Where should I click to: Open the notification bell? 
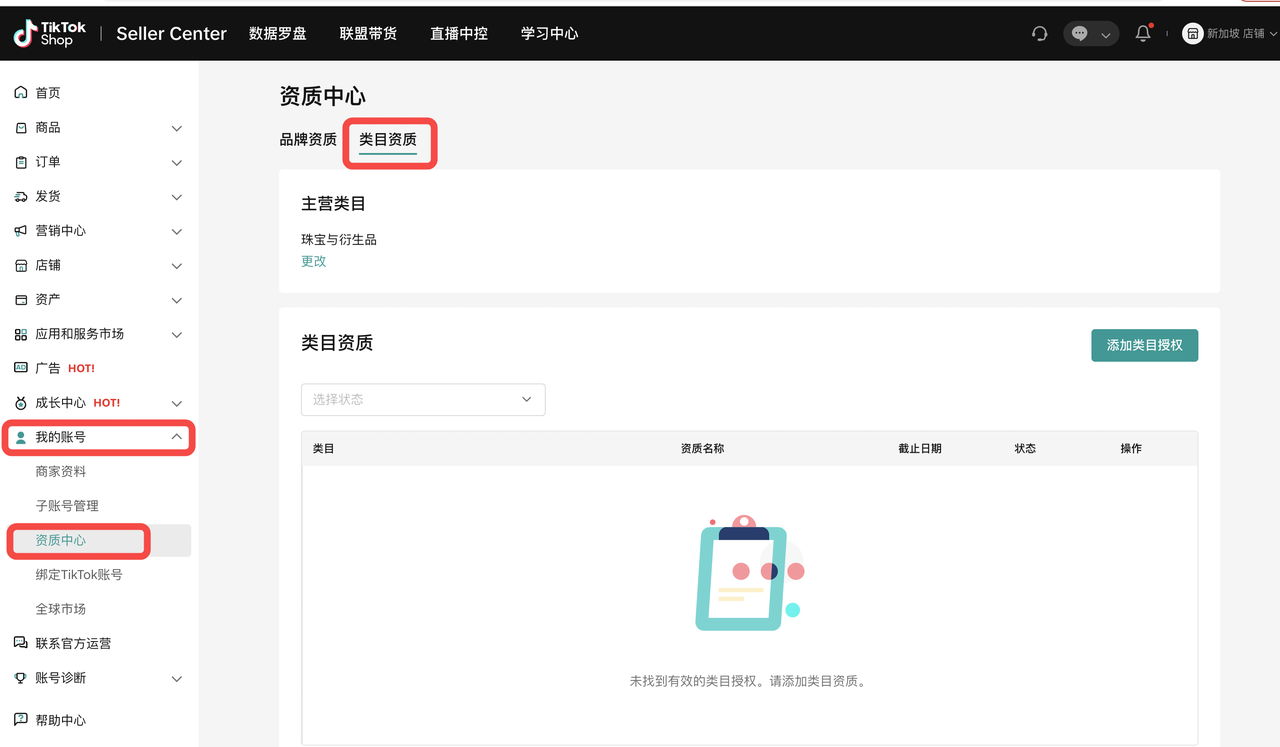tap(1142, 33)
